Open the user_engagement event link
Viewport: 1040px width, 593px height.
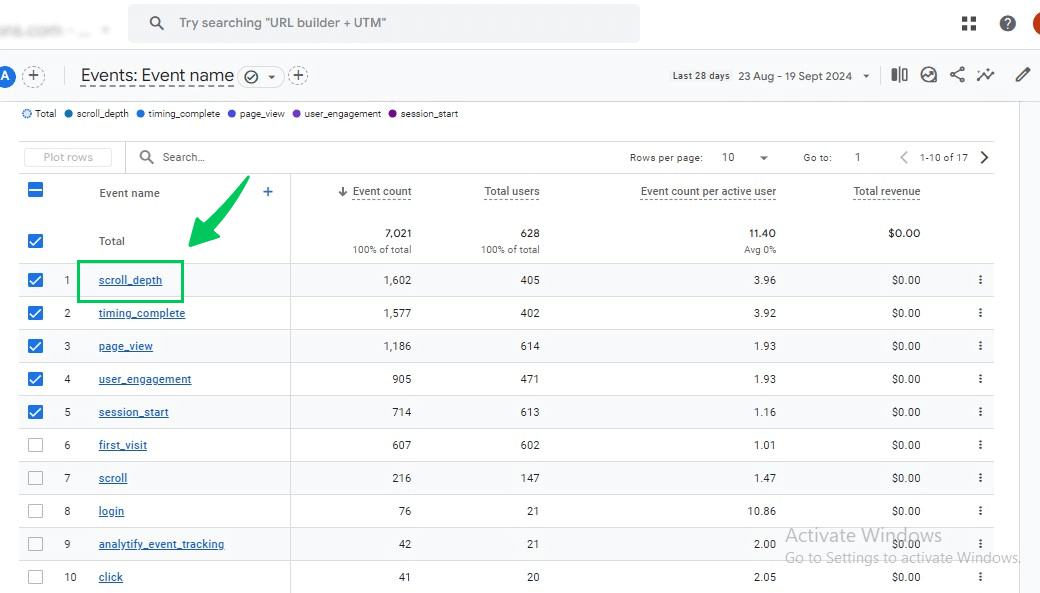pos(145,379)
